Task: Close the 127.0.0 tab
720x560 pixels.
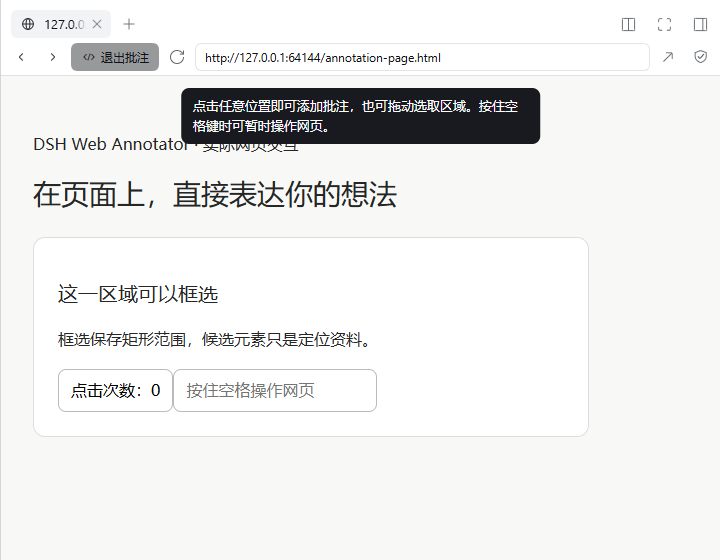Action: point(97,24)
